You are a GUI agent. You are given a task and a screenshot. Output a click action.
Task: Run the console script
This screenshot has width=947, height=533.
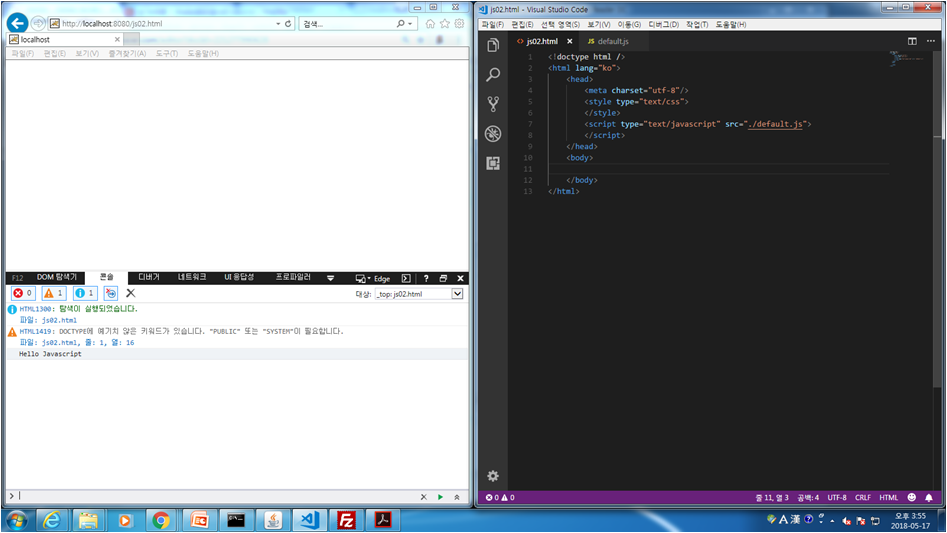pos(440,497)
